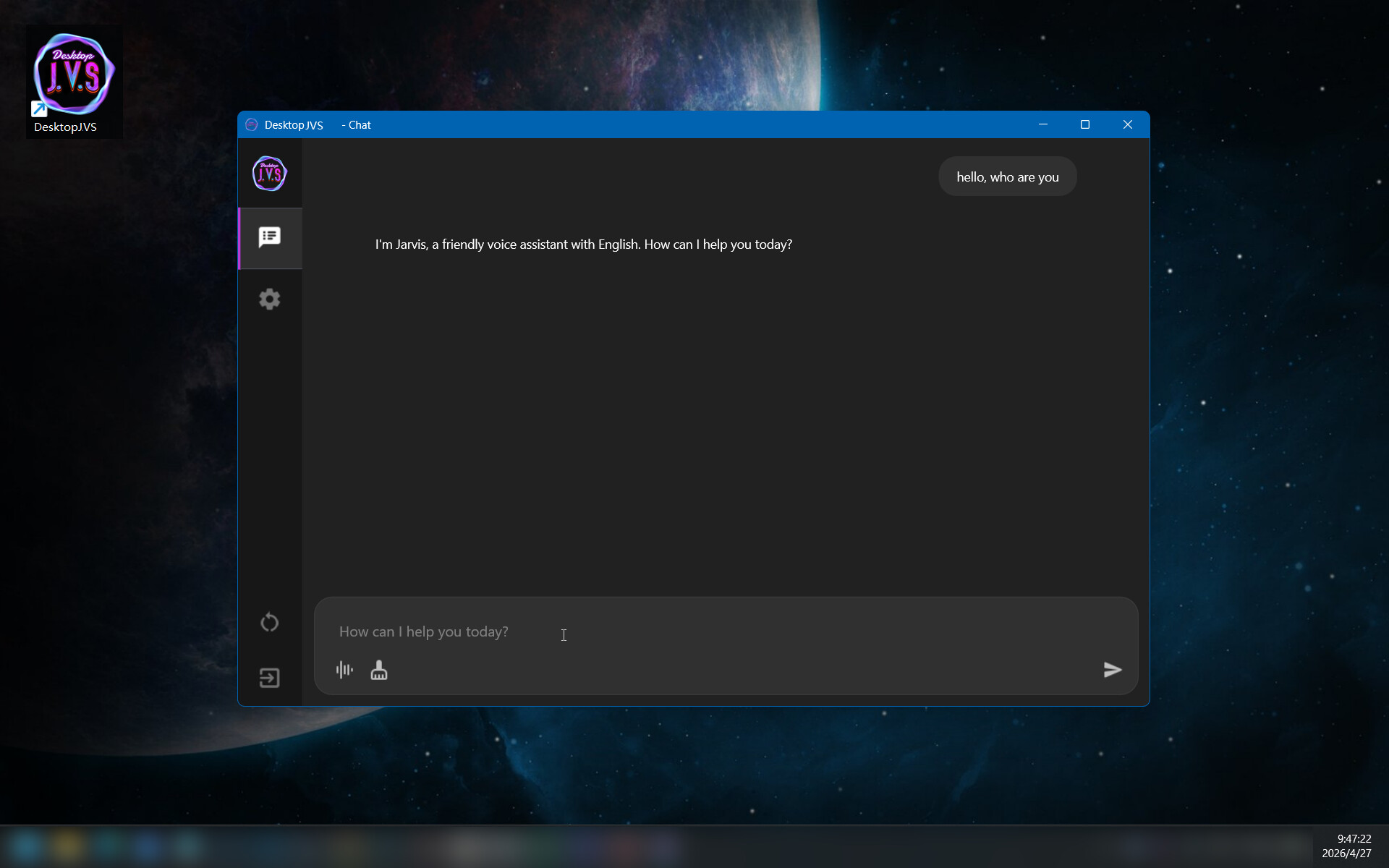1389x868 pixels.
Task: Close the DesktopJVS window
Action: coord(1128,124)
